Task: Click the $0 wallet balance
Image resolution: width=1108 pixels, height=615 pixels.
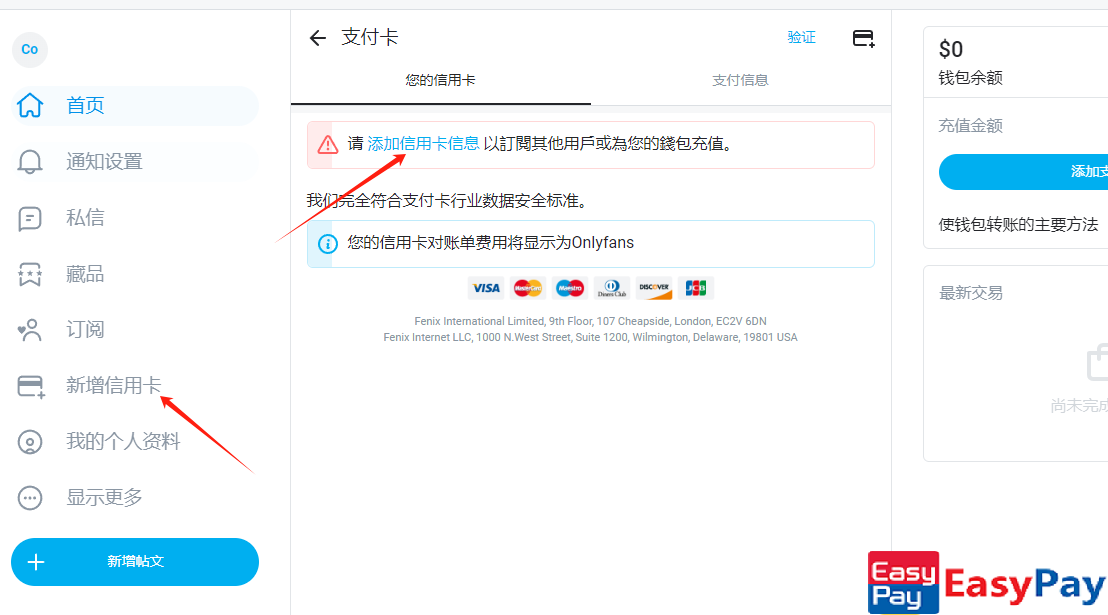Action: 951,50
